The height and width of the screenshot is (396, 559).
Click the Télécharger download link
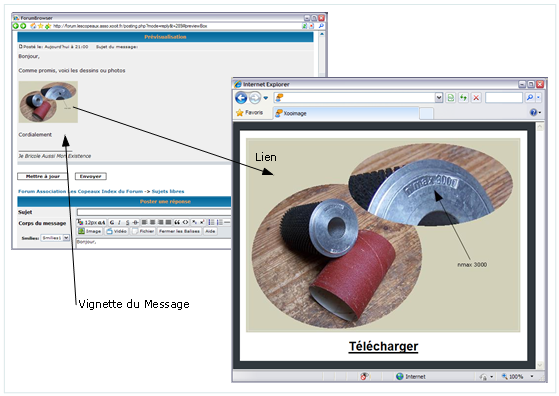(383, 346)
